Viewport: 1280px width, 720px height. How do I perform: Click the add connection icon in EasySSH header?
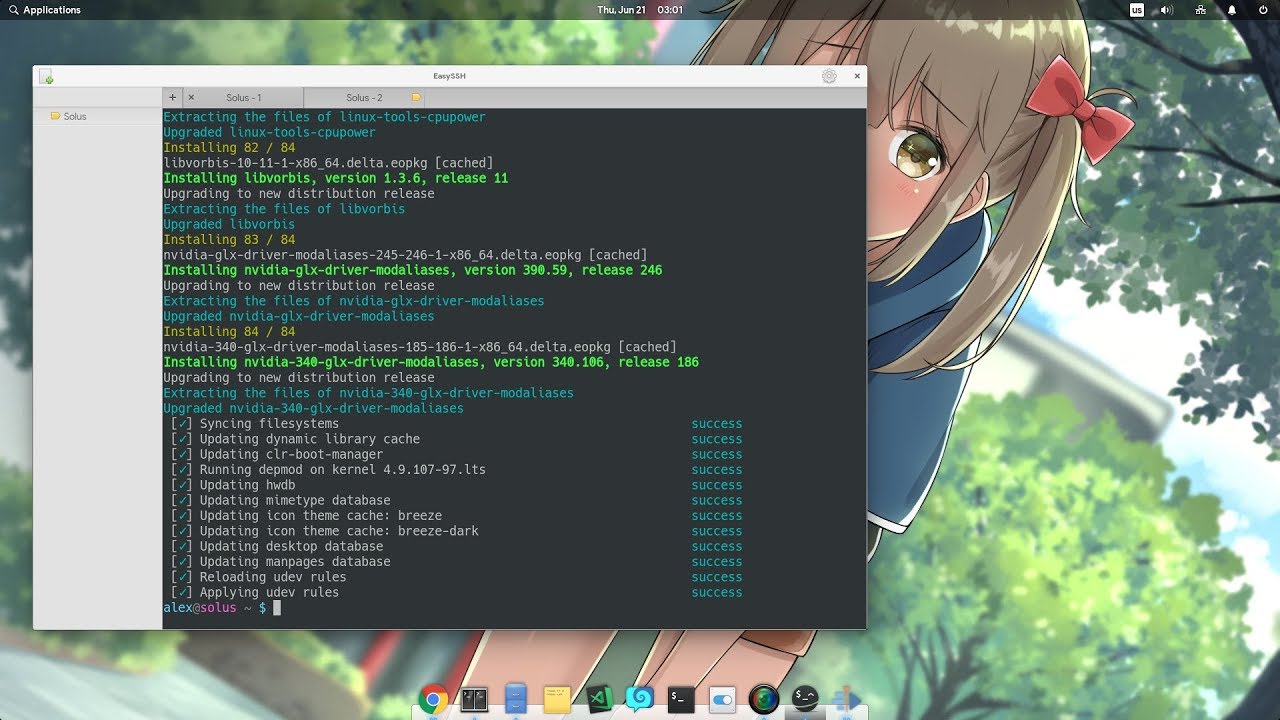pyautogui.click(x=46, y=77)
